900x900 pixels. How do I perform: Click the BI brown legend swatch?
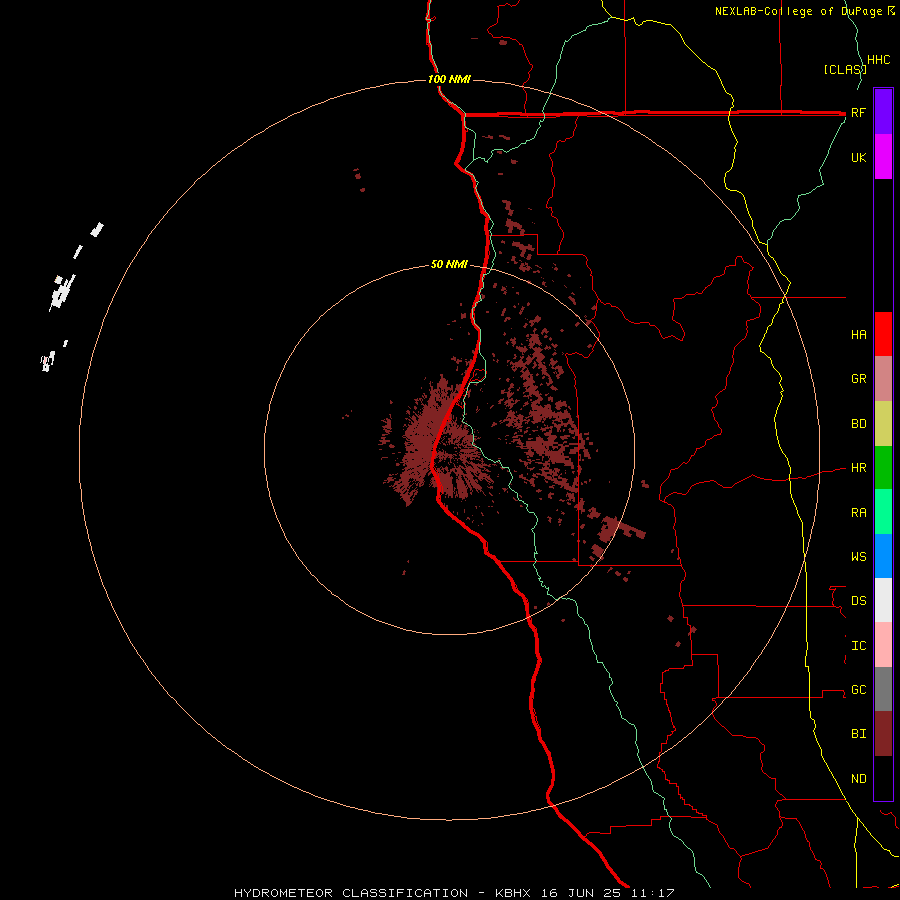[883, 734]
